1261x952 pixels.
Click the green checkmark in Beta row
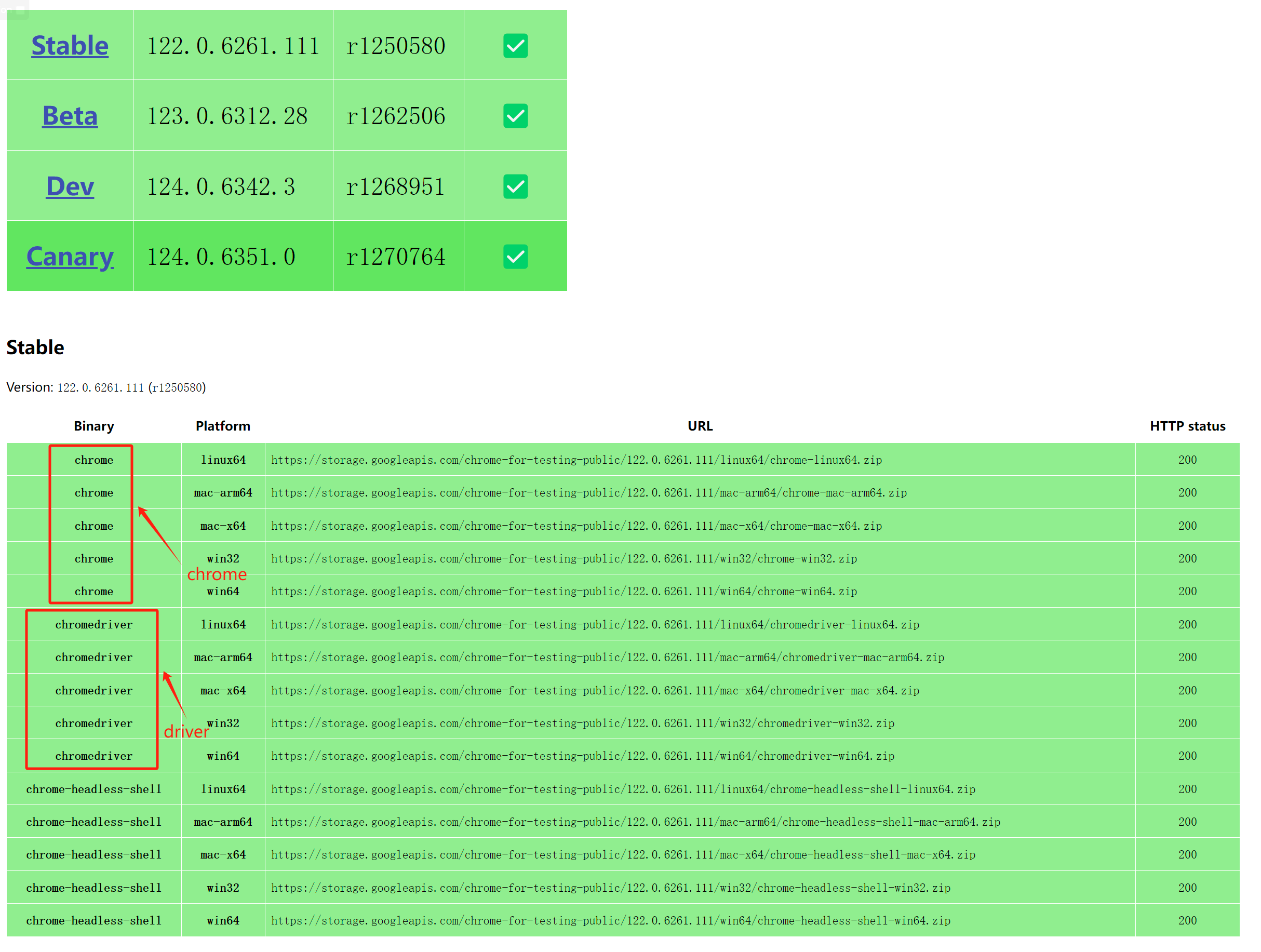coord(515,116)
